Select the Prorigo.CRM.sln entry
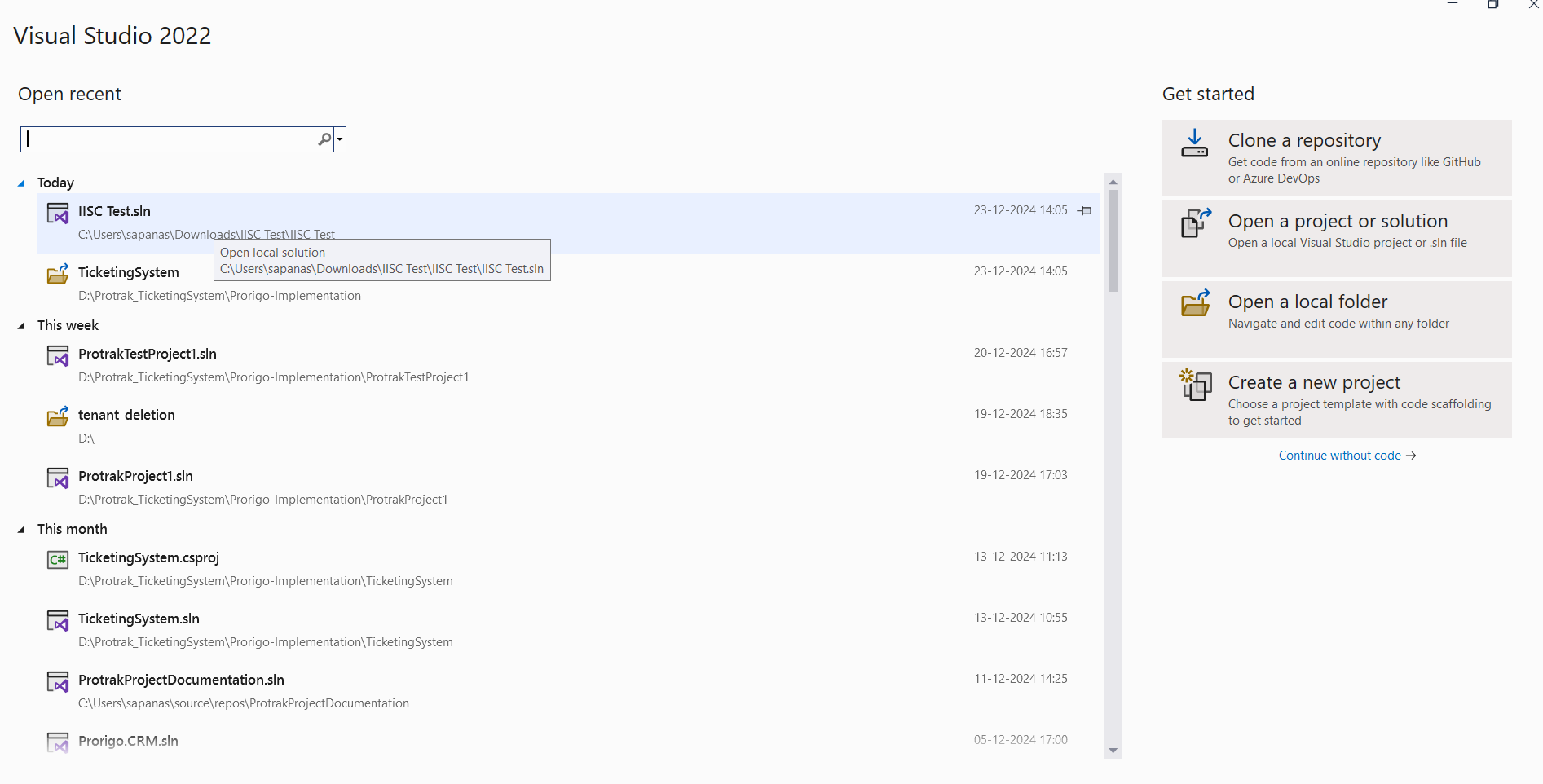1543x784 pixels. coord(127,740)
